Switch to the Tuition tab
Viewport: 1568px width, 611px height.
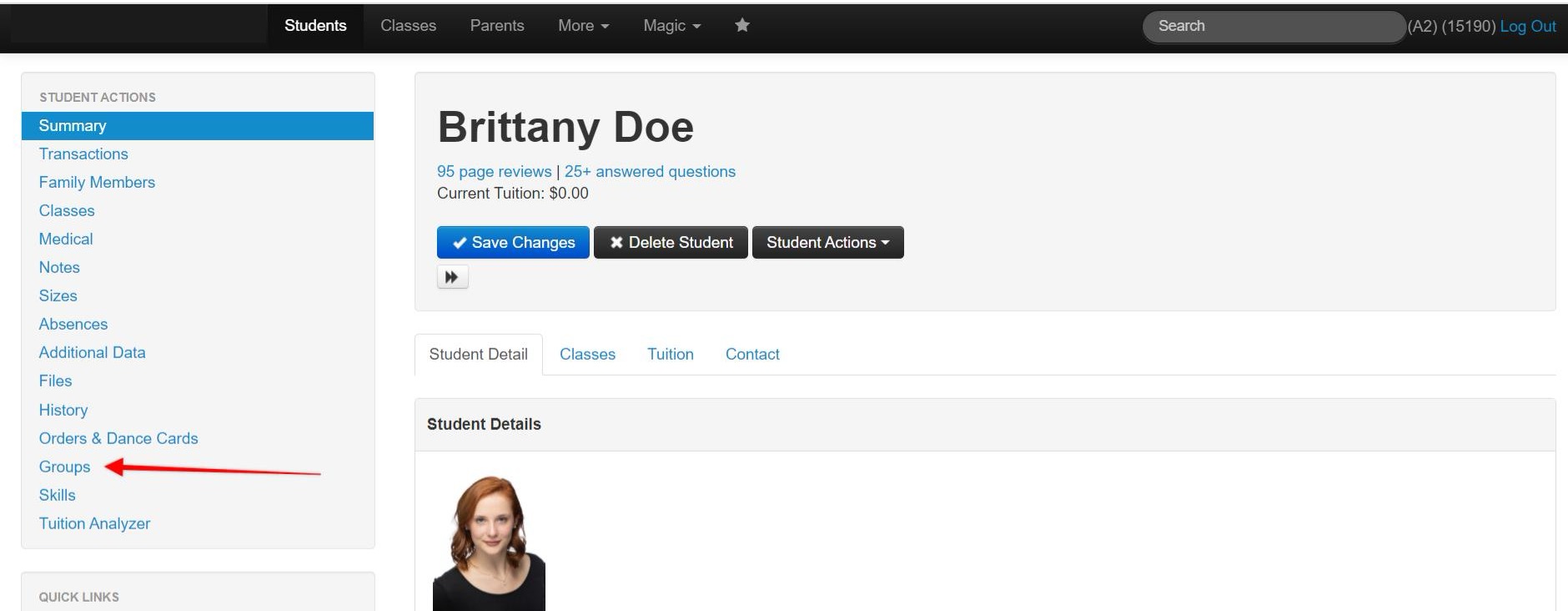click(x=670, y=355)
